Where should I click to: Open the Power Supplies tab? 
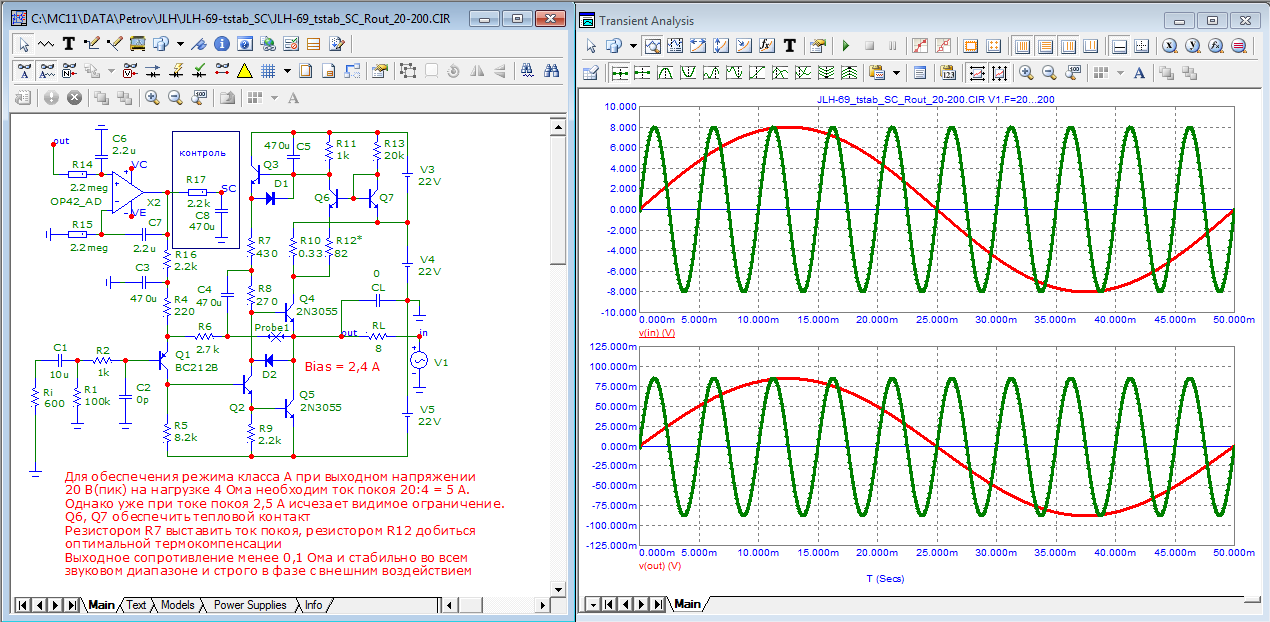(250, 605)
